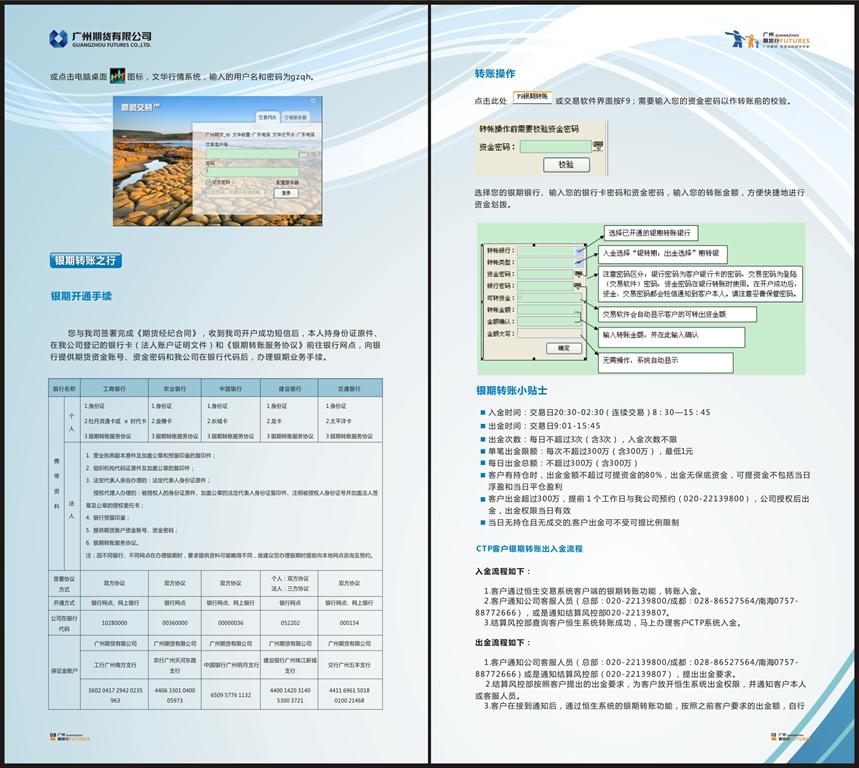Image resolution: width=859 pixels, height=768 pixels.
Task: Expand the 转帐银行 dropdown
Action: (x=579, y=249)
